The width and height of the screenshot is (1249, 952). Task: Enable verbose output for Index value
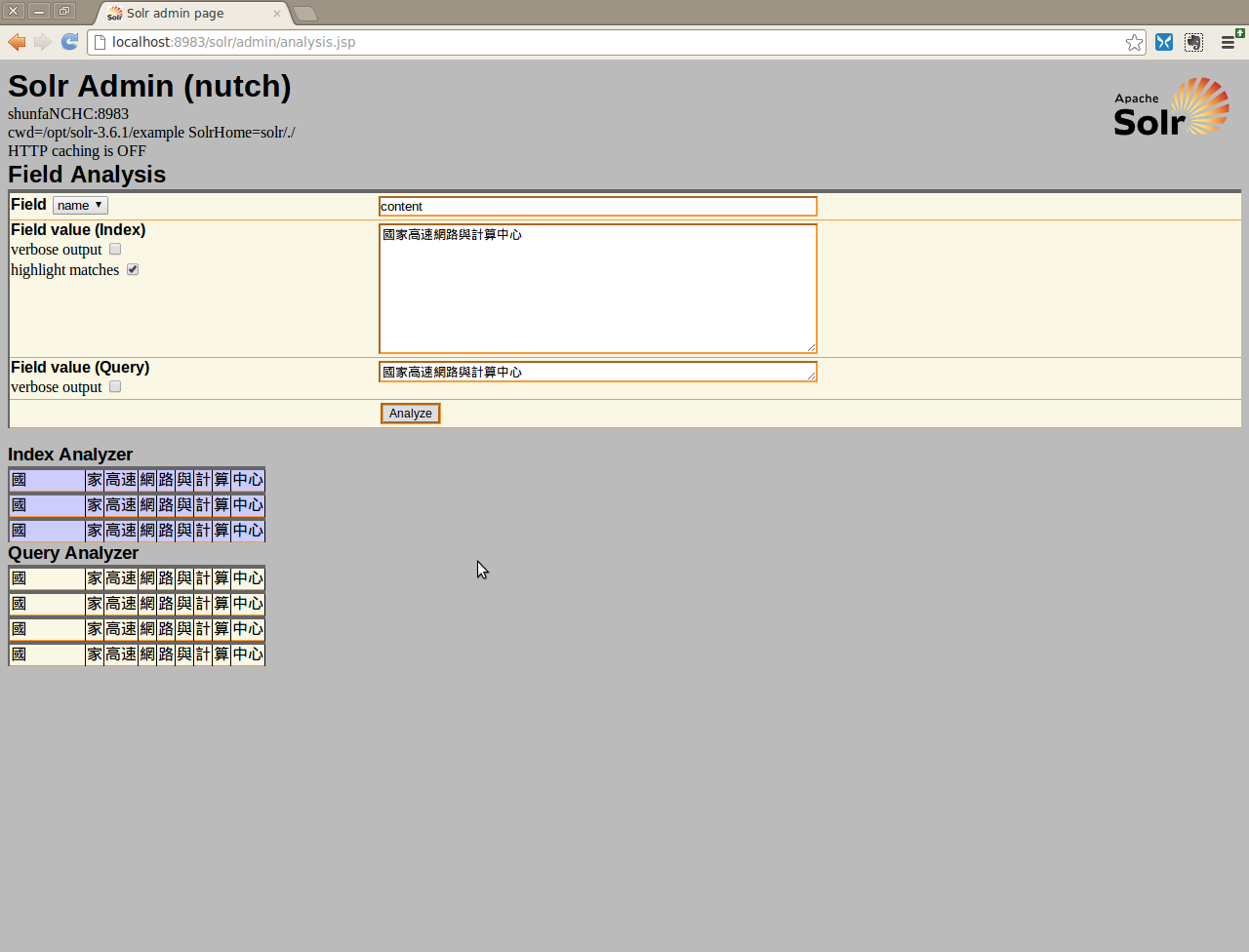[115, 249]
